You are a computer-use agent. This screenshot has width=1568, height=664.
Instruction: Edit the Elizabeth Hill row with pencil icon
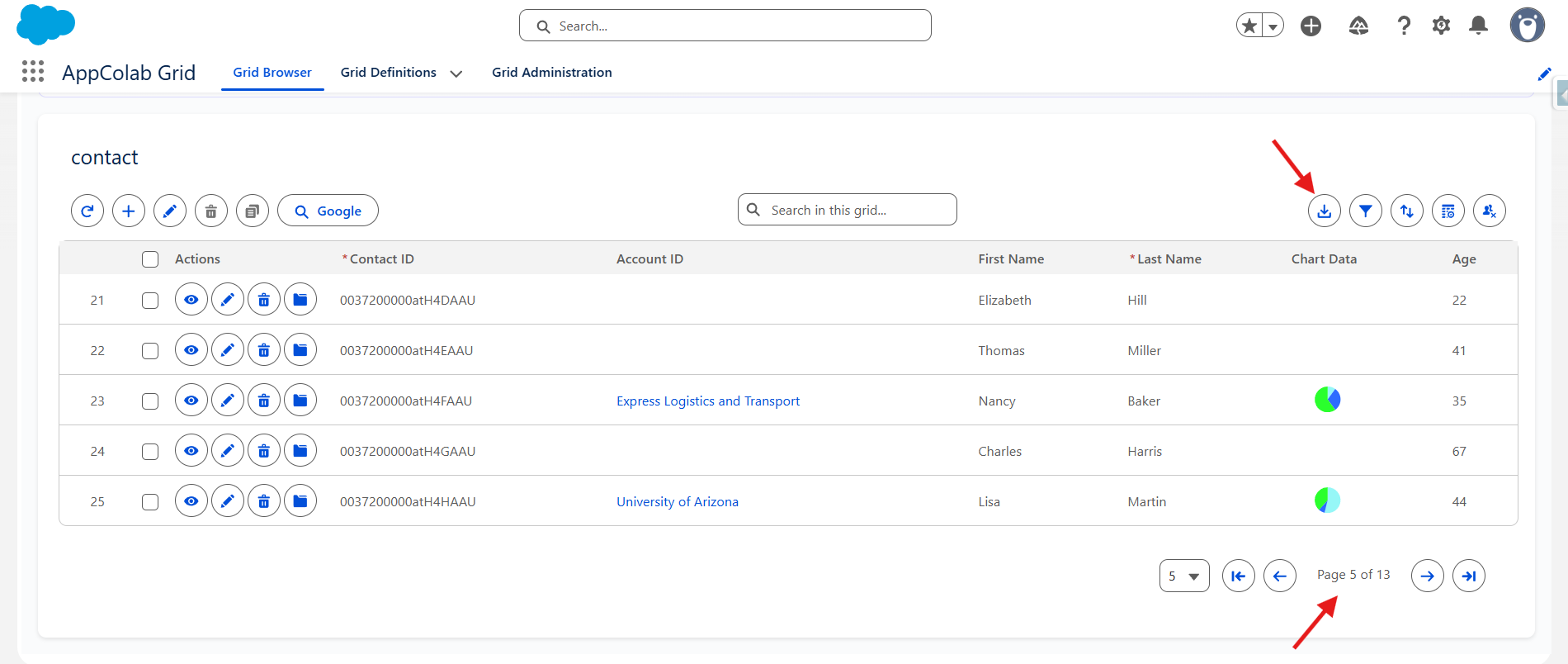click(228, 300)
